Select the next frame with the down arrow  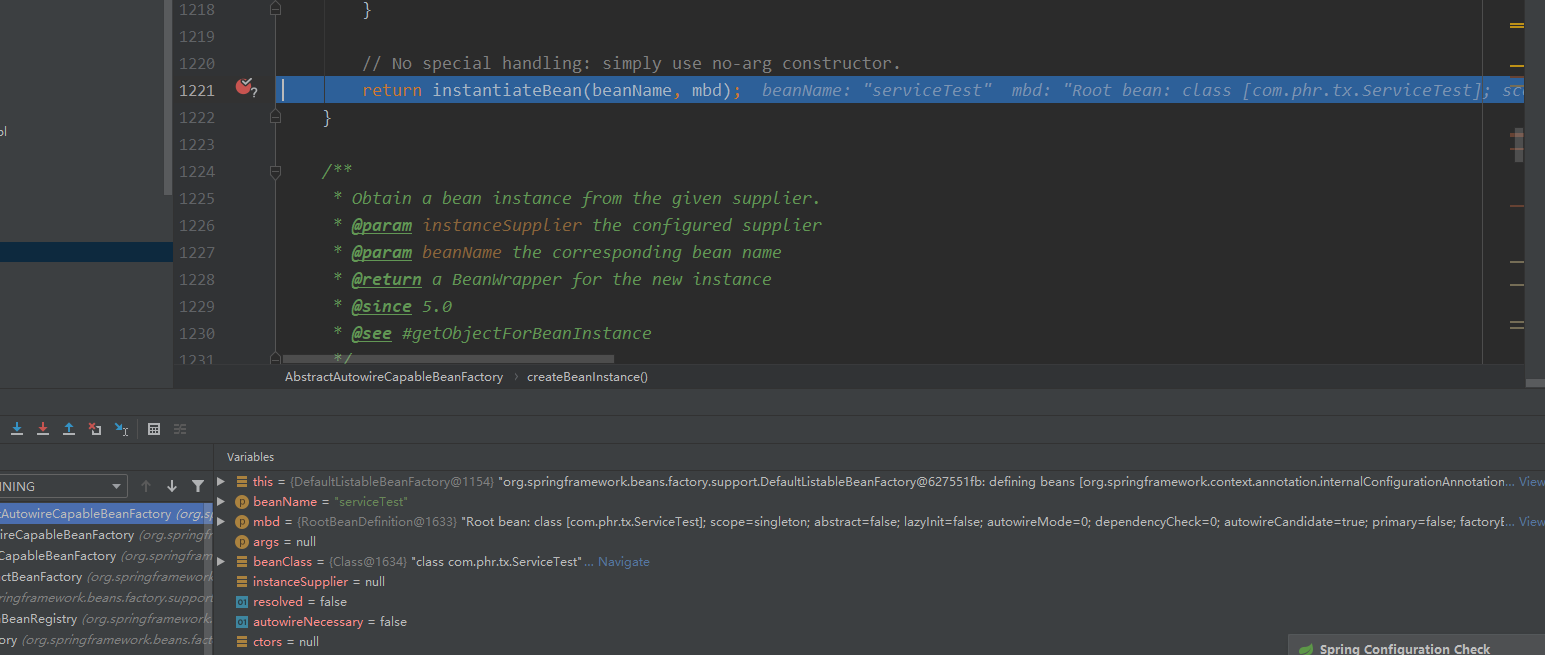pos(172,486)
